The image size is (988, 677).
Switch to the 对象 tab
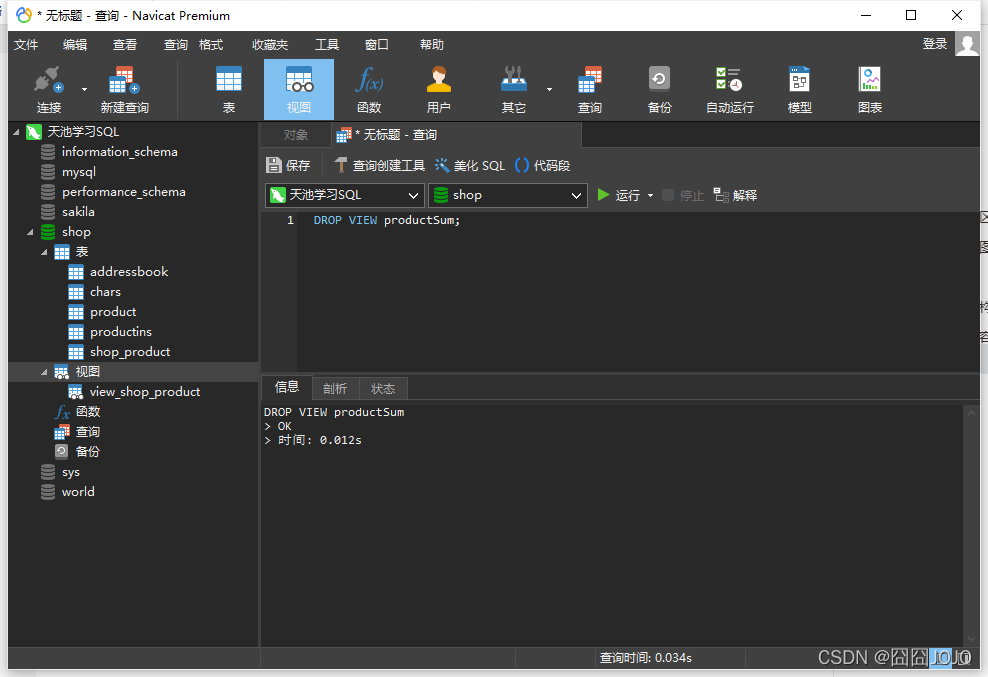coord(296,135)
